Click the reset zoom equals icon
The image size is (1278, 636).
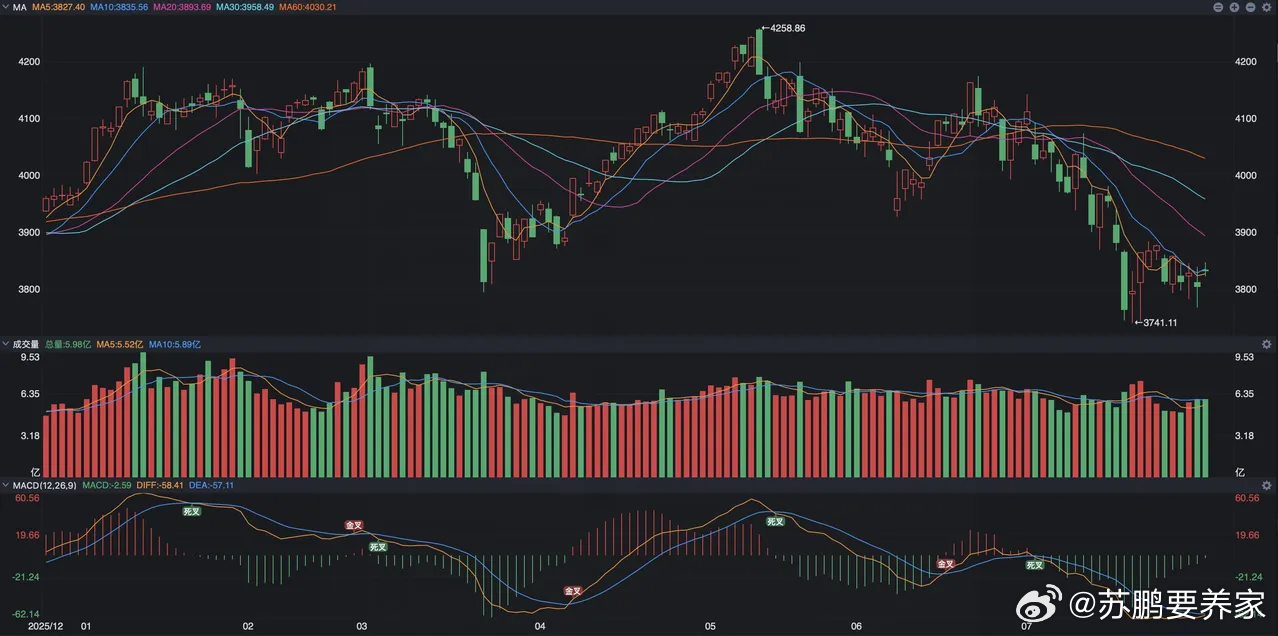pyautogui.click(x=1218, y=7)
